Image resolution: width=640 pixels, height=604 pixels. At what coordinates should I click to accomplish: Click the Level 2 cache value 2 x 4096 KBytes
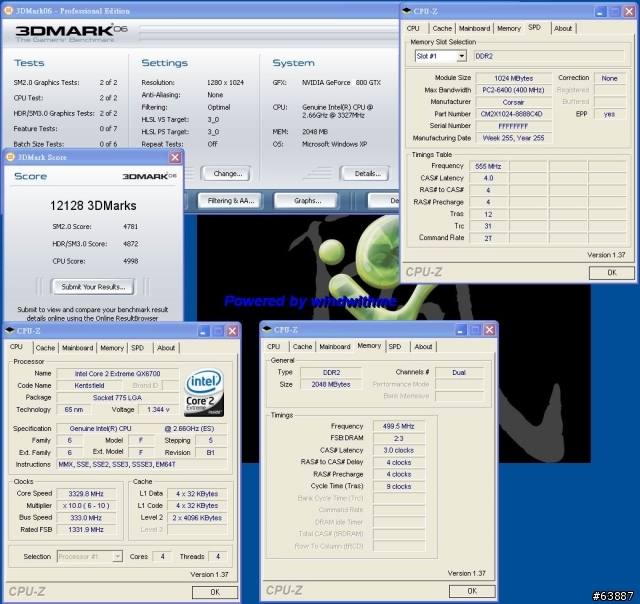(197, 517)
